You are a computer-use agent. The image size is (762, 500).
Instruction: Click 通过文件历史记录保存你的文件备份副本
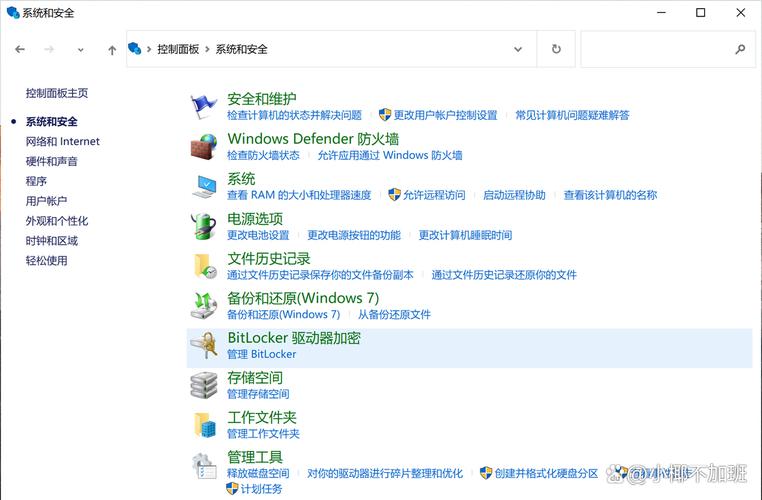(320, 275)
